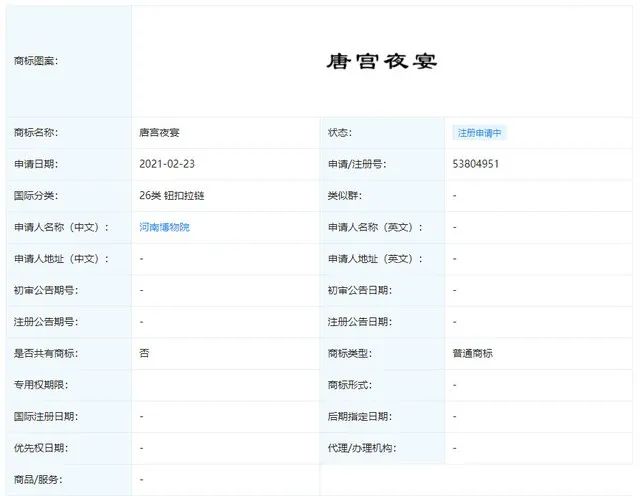Click the 注册公告日期 label
Viewport: 640px width, 496px height.
pyautogui.click(x=360, y=322)
